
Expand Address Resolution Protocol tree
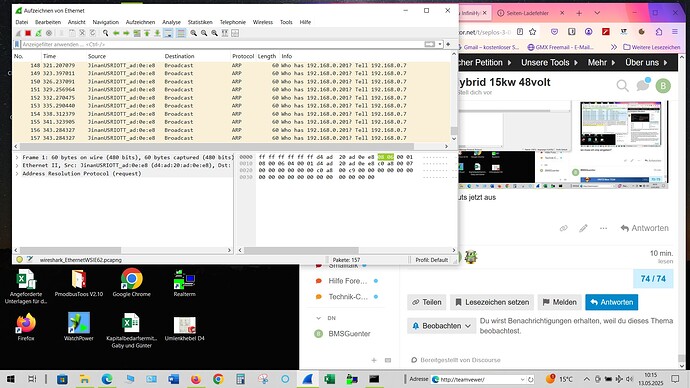17,174
